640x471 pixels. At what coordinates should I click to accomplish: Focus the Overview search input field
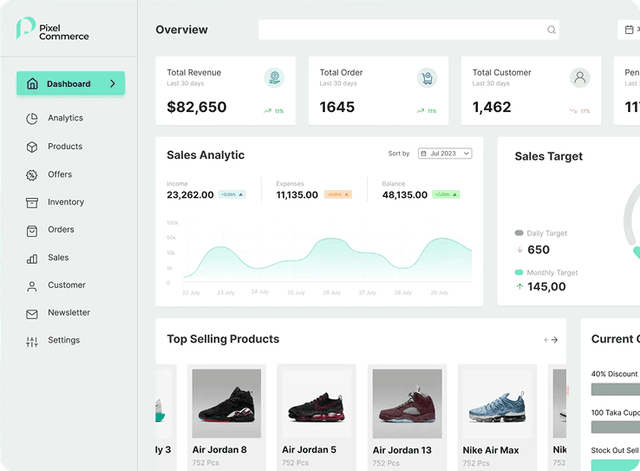coord(400,30)
